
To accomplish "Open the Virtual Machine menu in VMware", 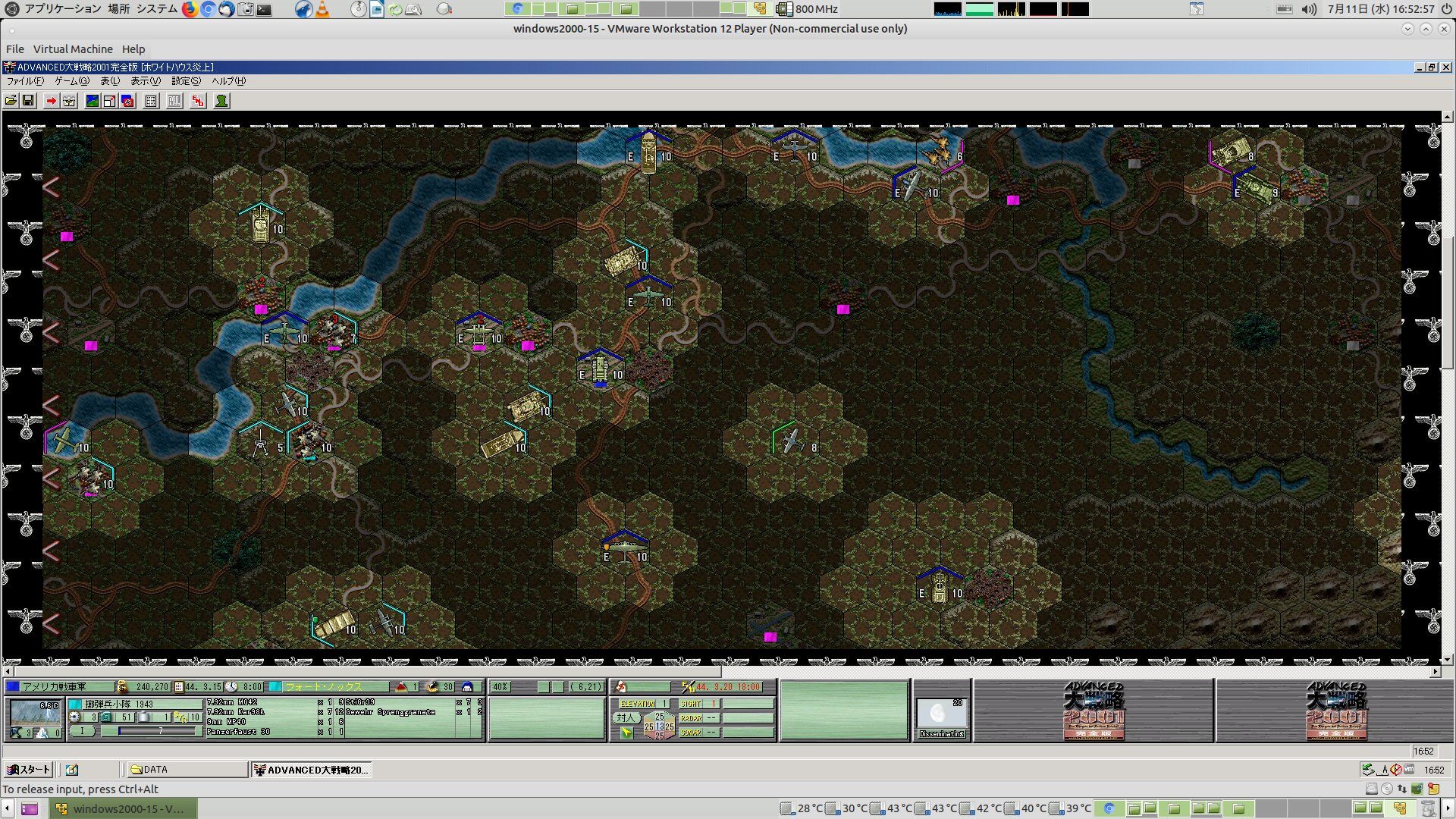I will tap(73, 49).
